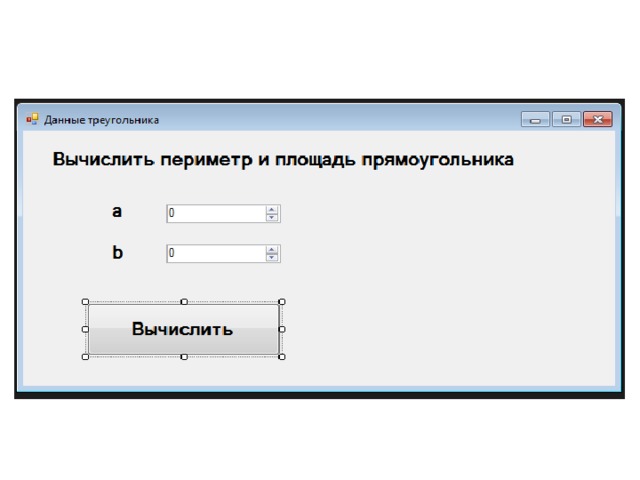Increase value a with the up arrow
Screen dimensions: 640x480
click(272, 210)
